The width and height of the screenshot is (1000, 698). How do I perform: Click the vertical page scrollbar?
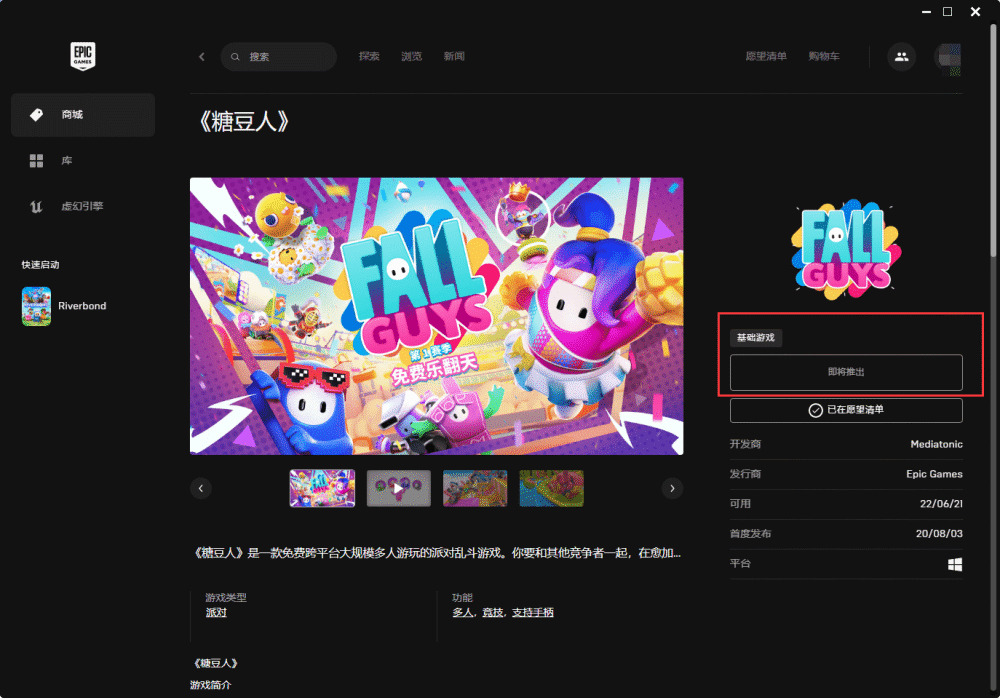993,140
